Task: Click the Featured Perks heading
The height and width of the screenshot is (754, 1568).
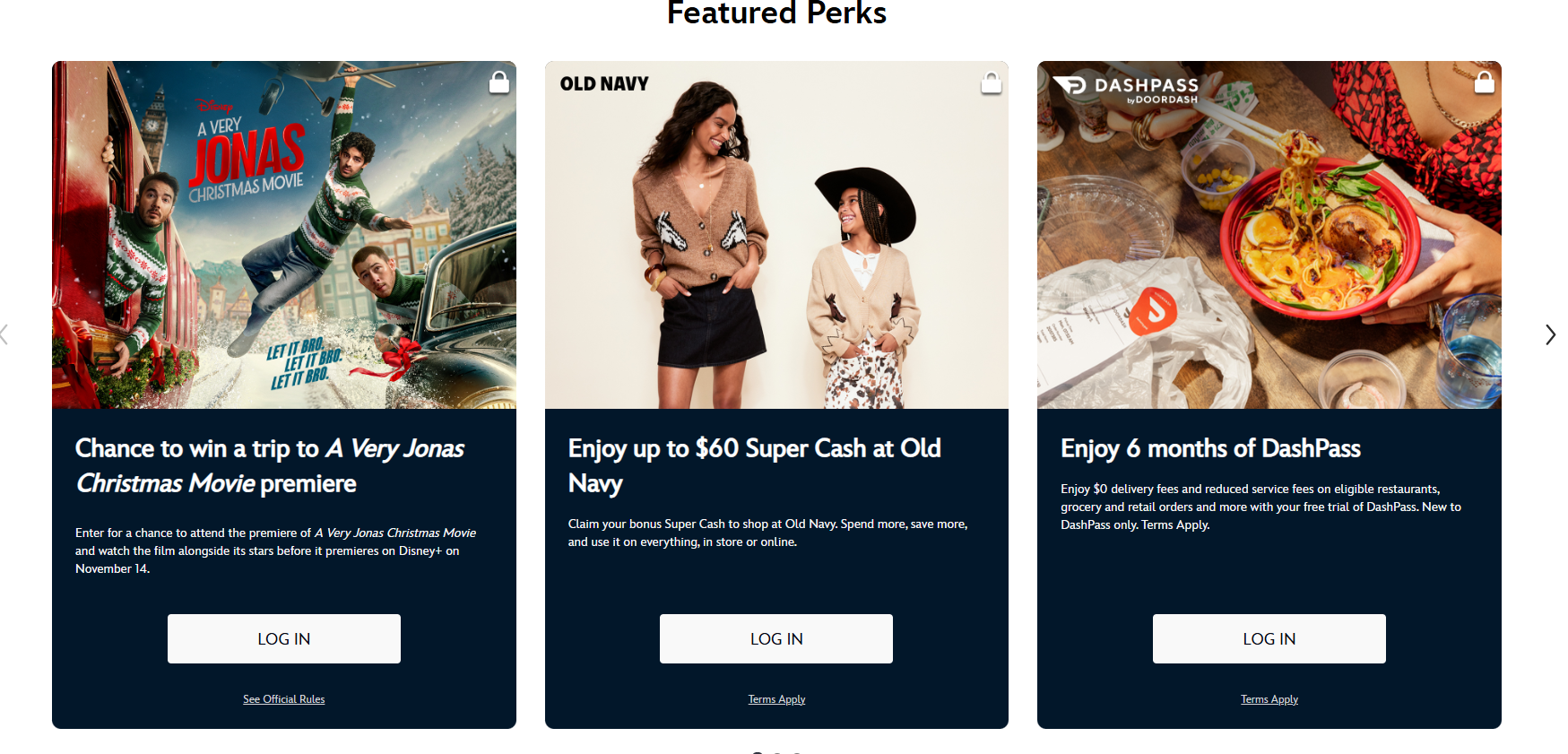Action: point(776,13)
